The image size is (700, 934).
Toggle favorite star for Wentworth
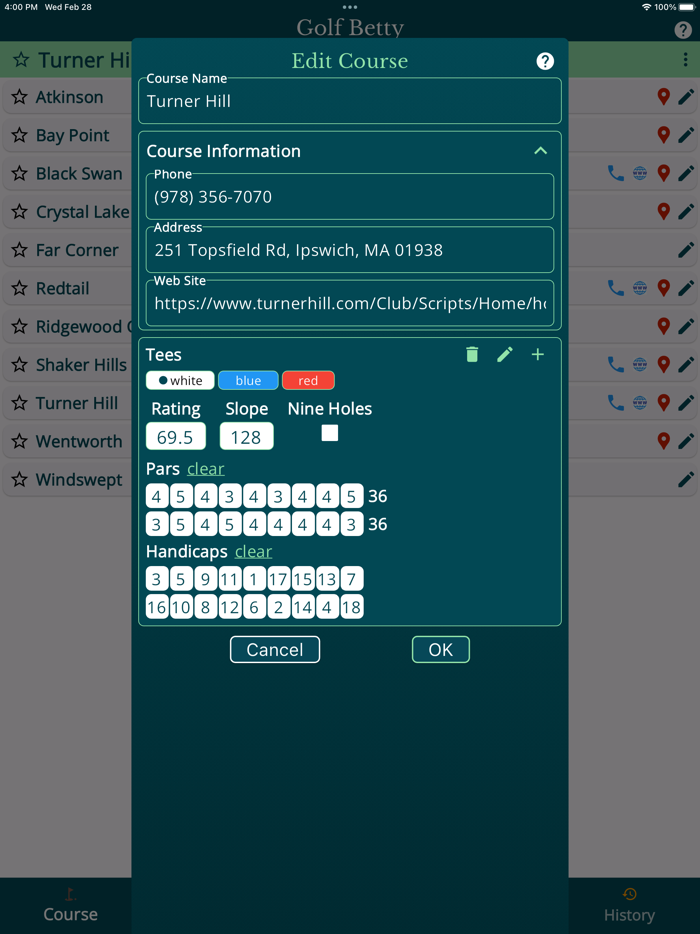click(20, 441)
